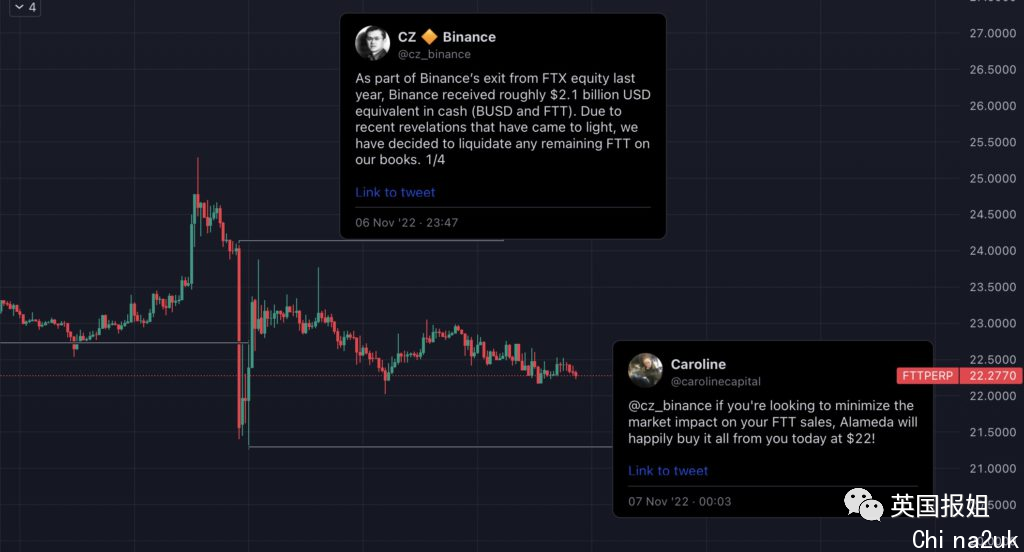Click the 25.0000 price axis label
The image size is (1024, 552).
(993, 178)
